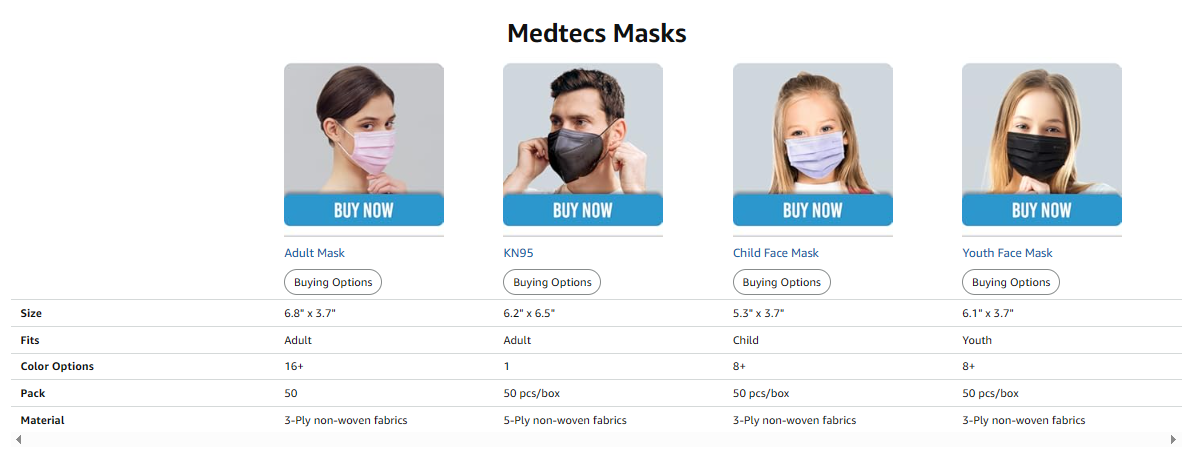
Task: Click the child wearing purple mask photo
Action: [812, 128]
